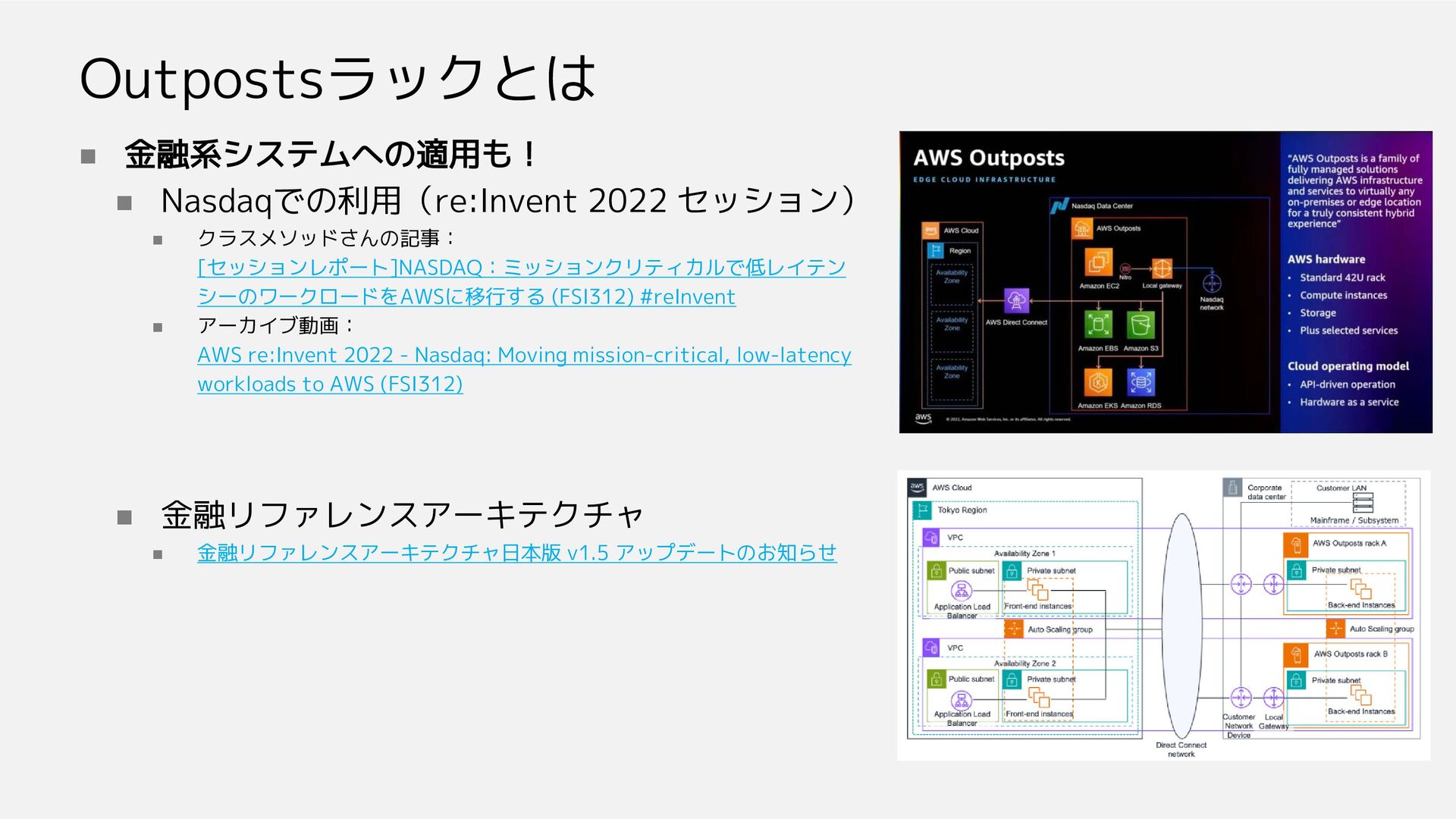Click the Application Load Balancer icon in Zone 1
Screen dimensions: 1456x819
click(961, 590)
